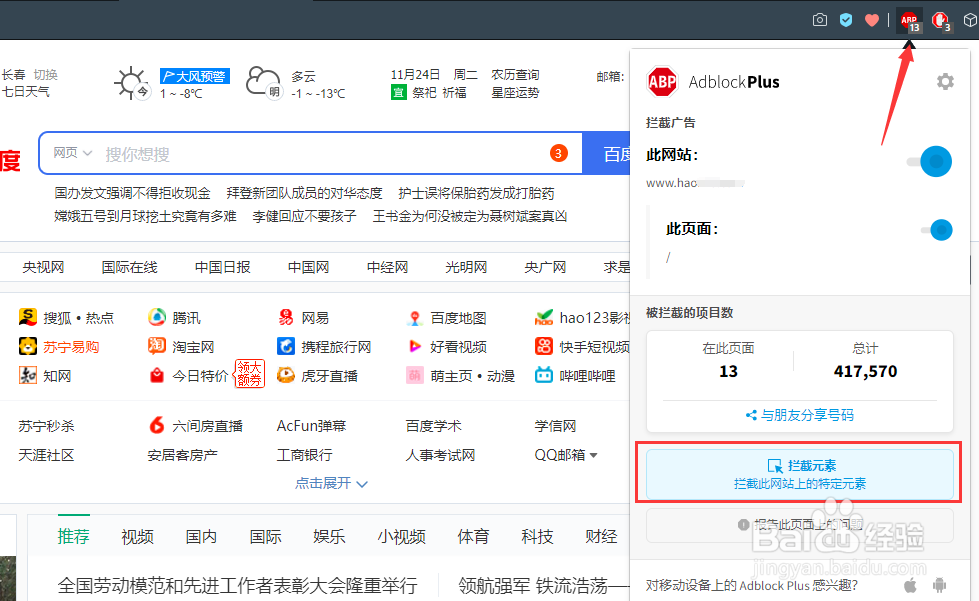
Task: Open the Adblock Plus extension icon
Action: click(910, 21)
